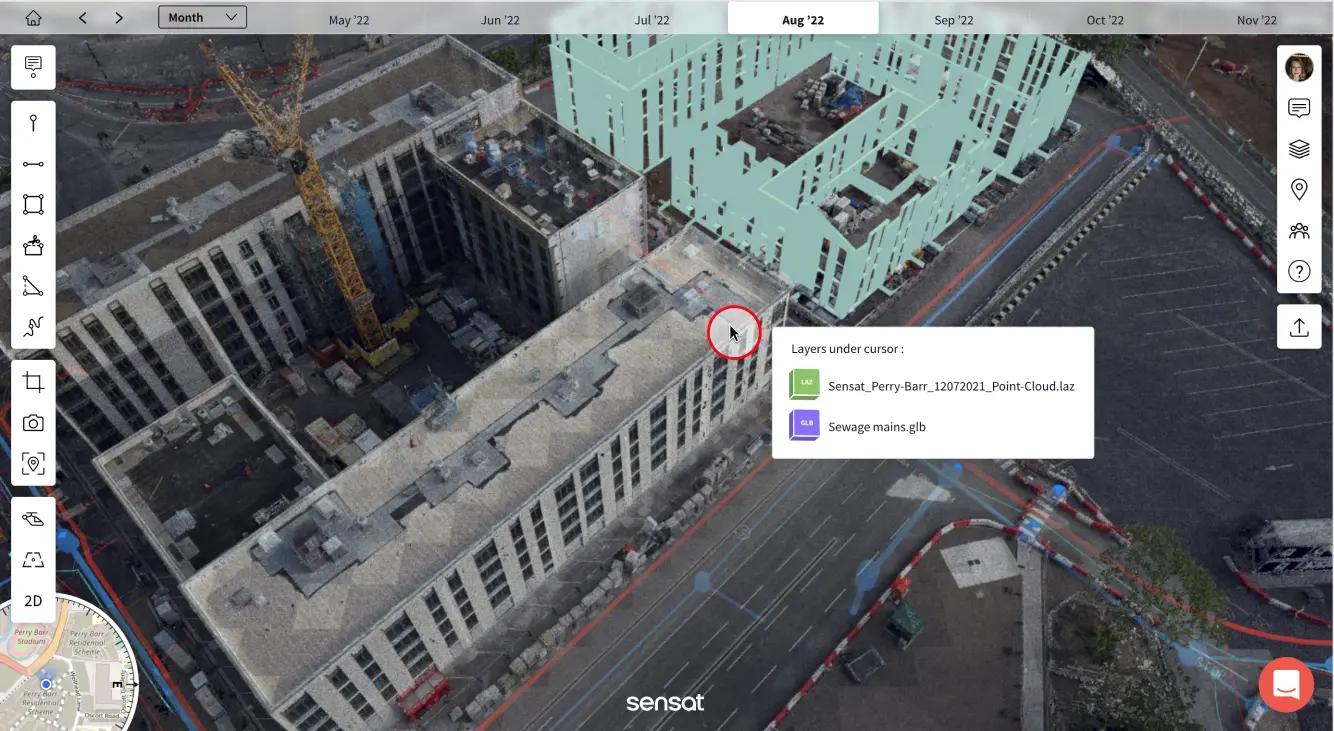Go to the home view icon

(x=33, y=18)
